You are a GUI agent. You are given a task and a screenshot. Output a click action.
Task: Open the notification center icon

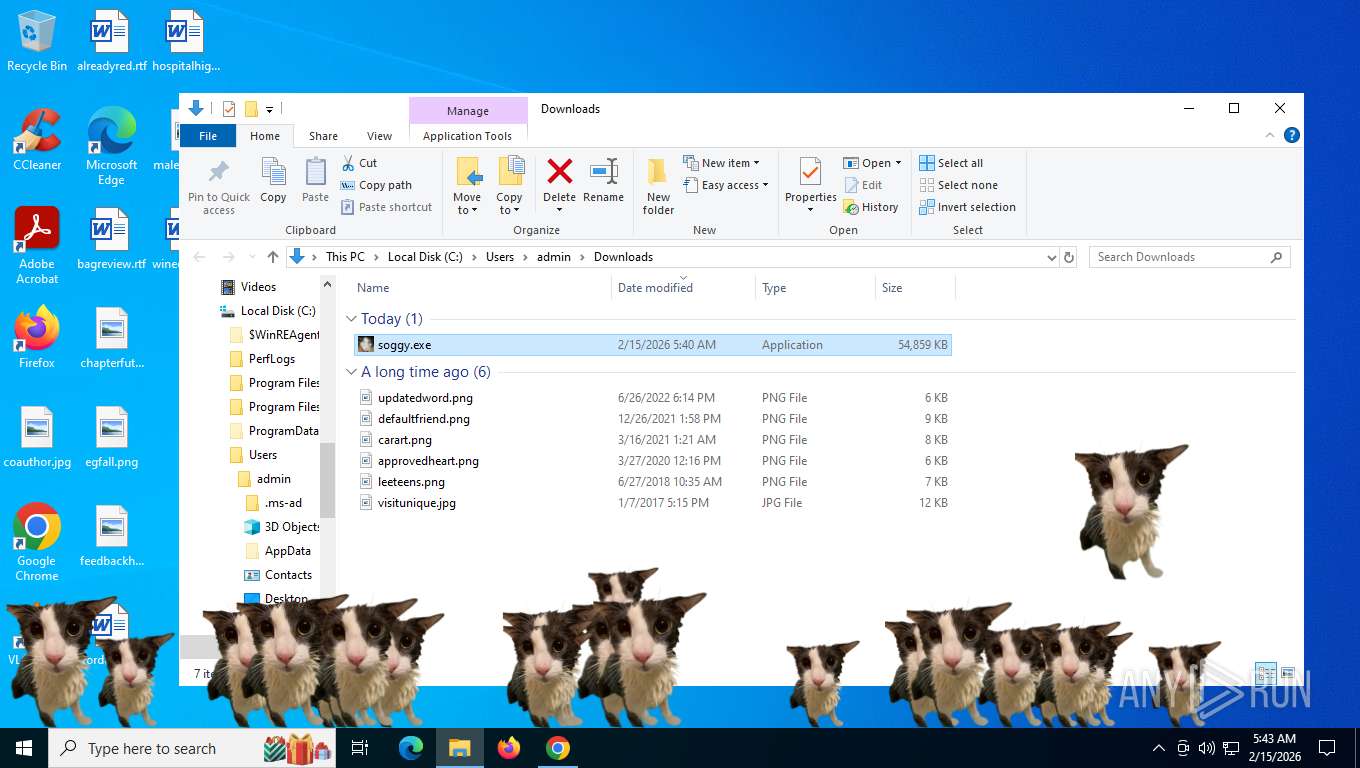click(x=1327, y=748)
